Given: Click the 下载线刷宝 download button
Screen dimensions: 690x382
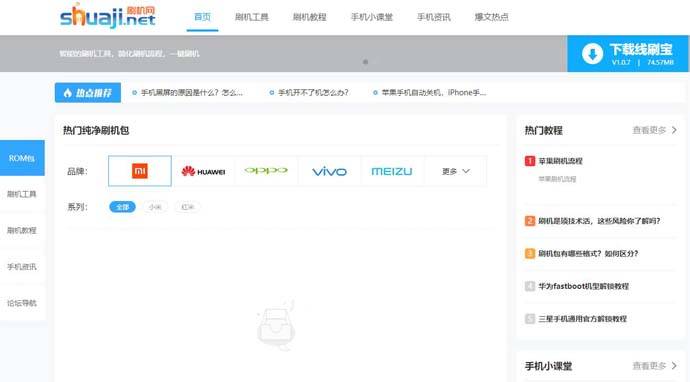Looking at the screenshot, I should coord(628,54).
